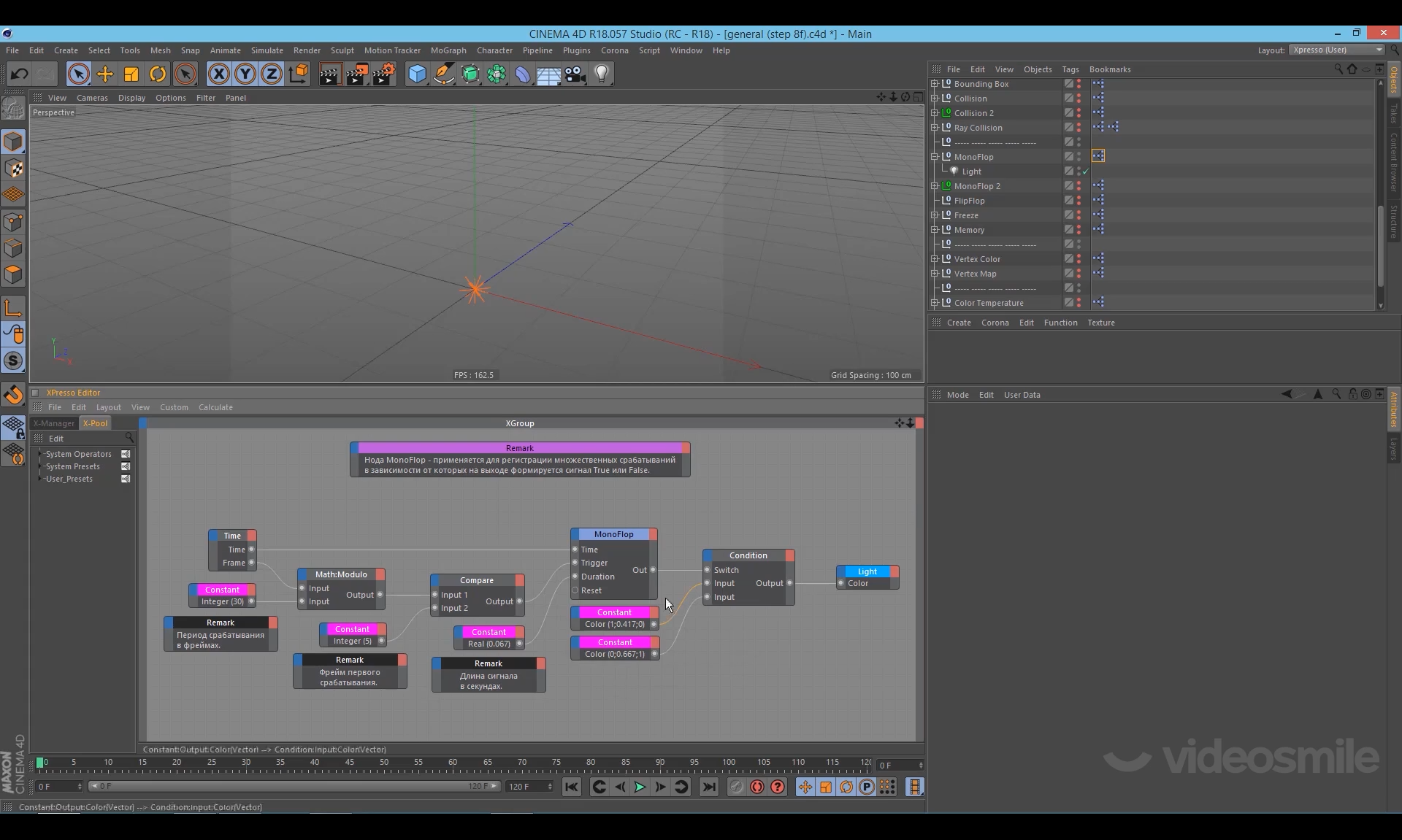Viewport: 1402px width, 840px height.
Task: Open the MoGraph menu
Action: [448, 50]
